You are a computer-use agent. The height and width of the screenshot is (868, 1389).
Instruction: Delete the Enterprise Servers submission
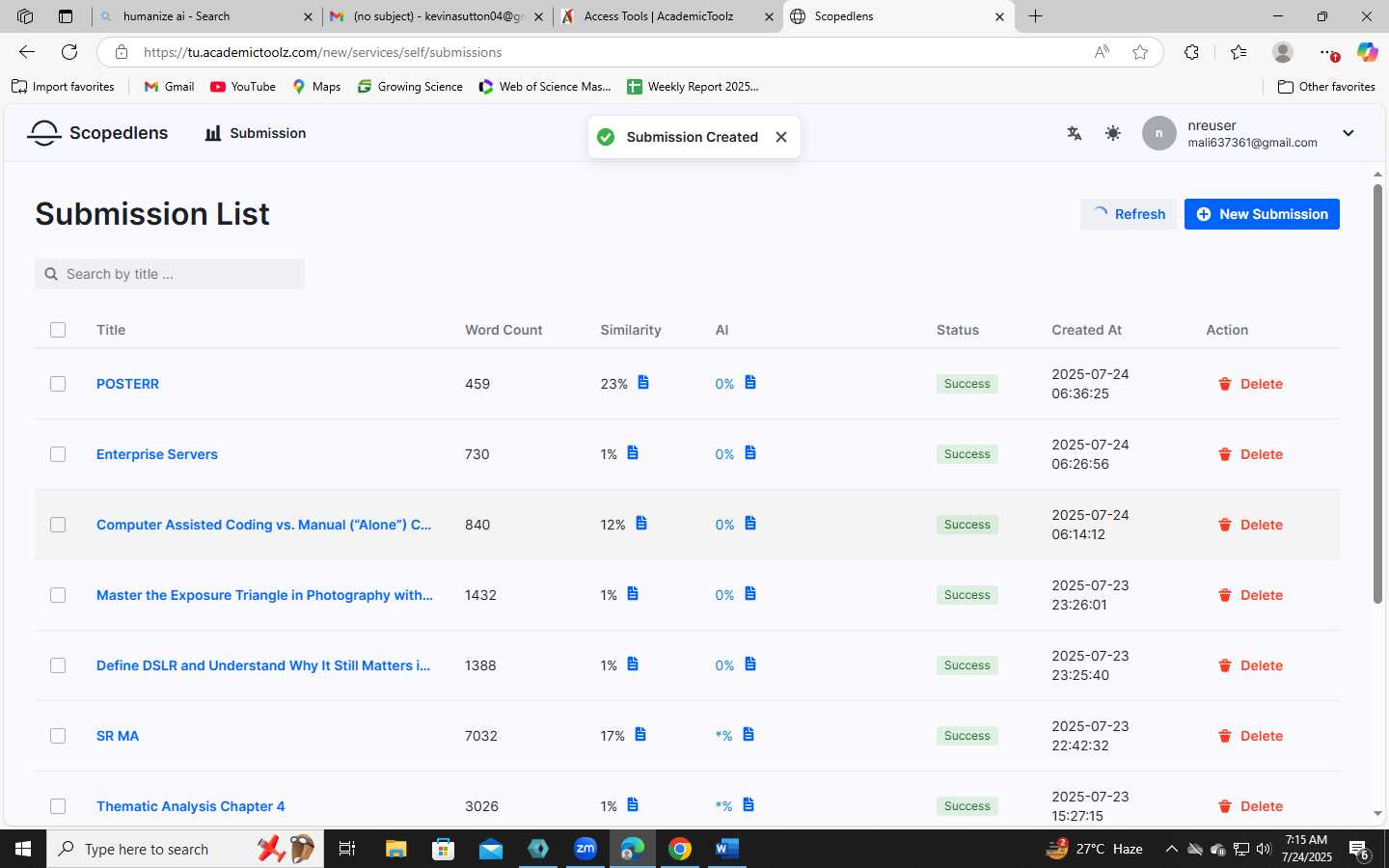point(1250,454)
